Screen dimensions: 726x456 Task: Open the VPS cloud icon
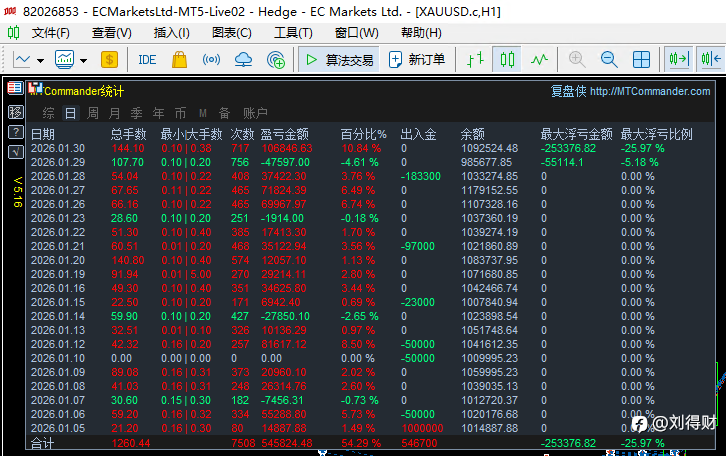tap(243, 59)
